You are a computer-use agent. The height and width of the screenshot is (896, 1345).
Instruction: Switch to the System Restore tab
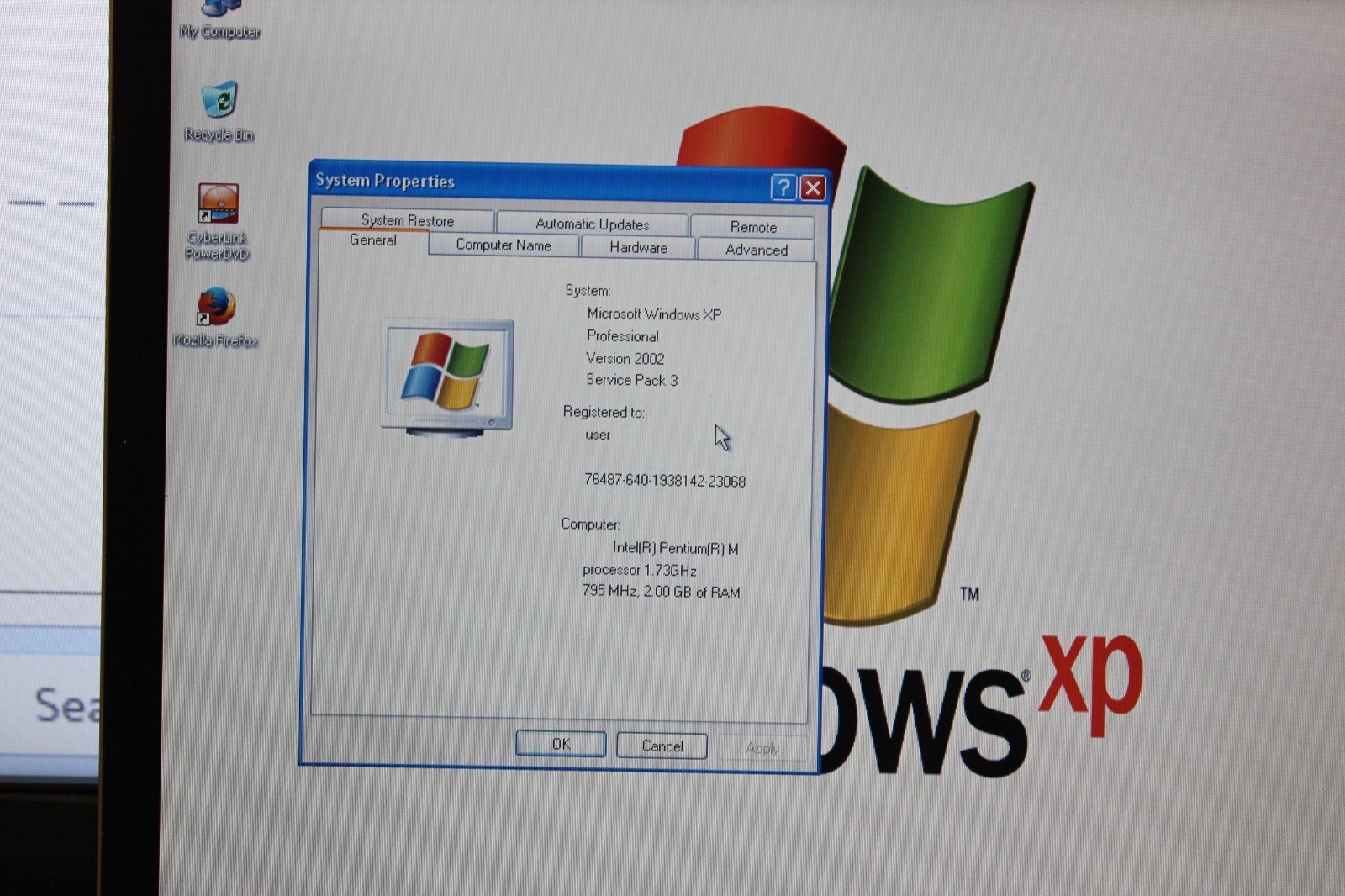[408, 220]
